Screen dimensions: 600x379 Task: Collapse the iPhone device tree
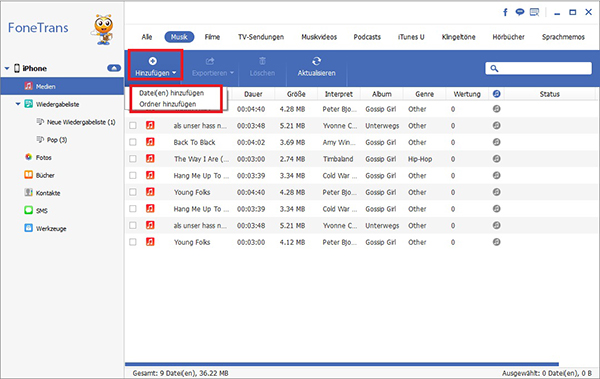[x=7, y=69]
